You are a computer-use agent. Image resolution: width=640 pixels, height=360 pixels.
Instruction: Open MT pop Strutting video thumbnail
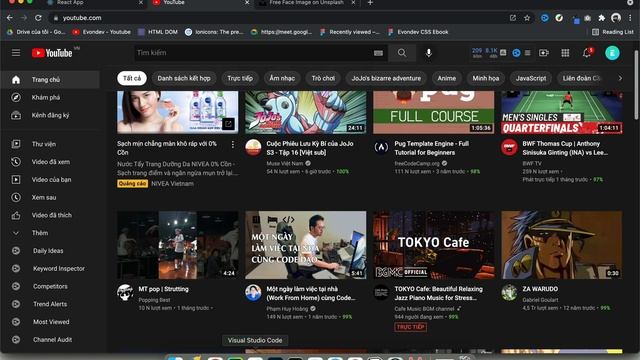178,245
